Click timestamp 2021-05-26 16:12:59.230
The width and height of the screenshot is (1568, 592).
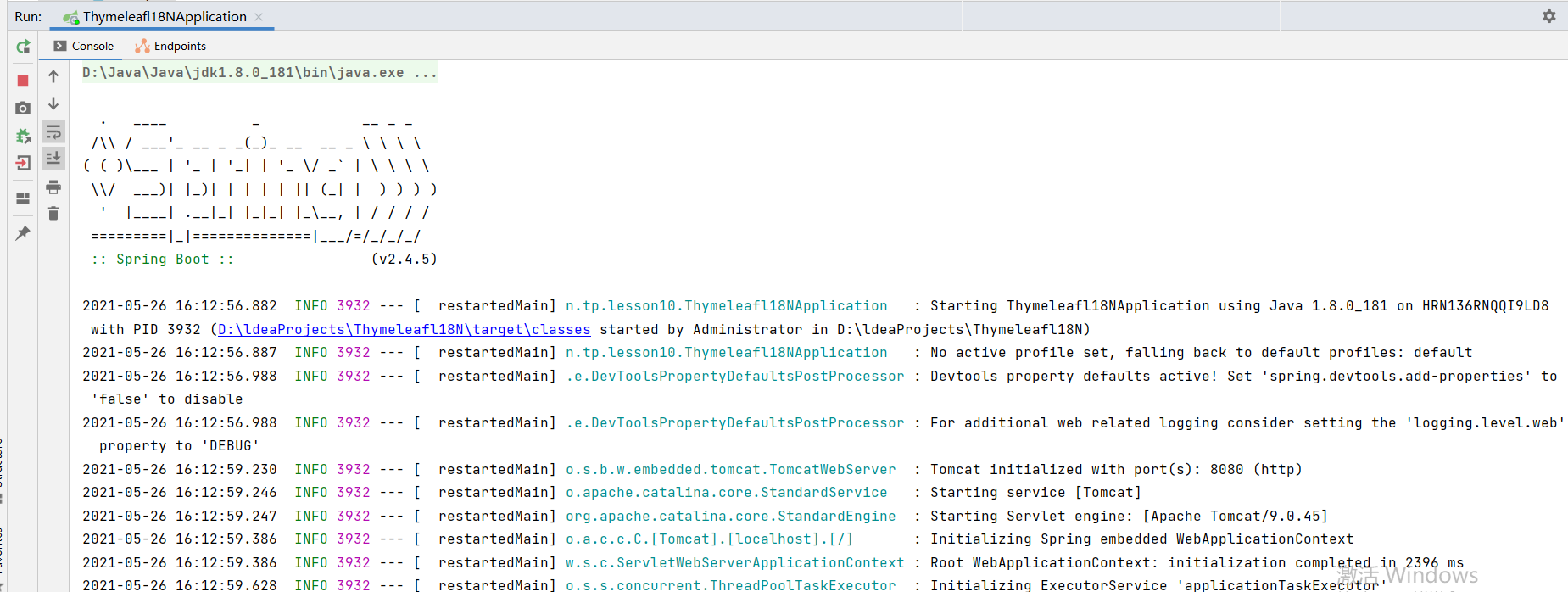[180, 470]
